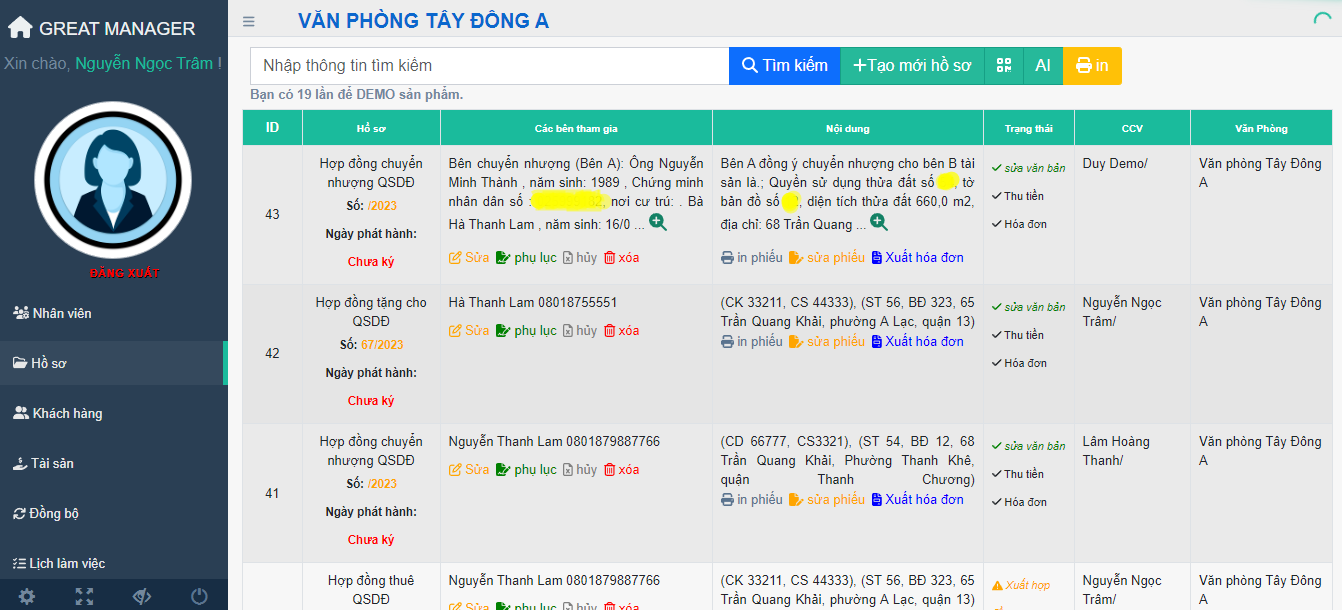Click the yellow 'in' print button
Image resolution: width=1342 pixels, height=610 pixels.
pyautogui.click(x=1091, y=66)
